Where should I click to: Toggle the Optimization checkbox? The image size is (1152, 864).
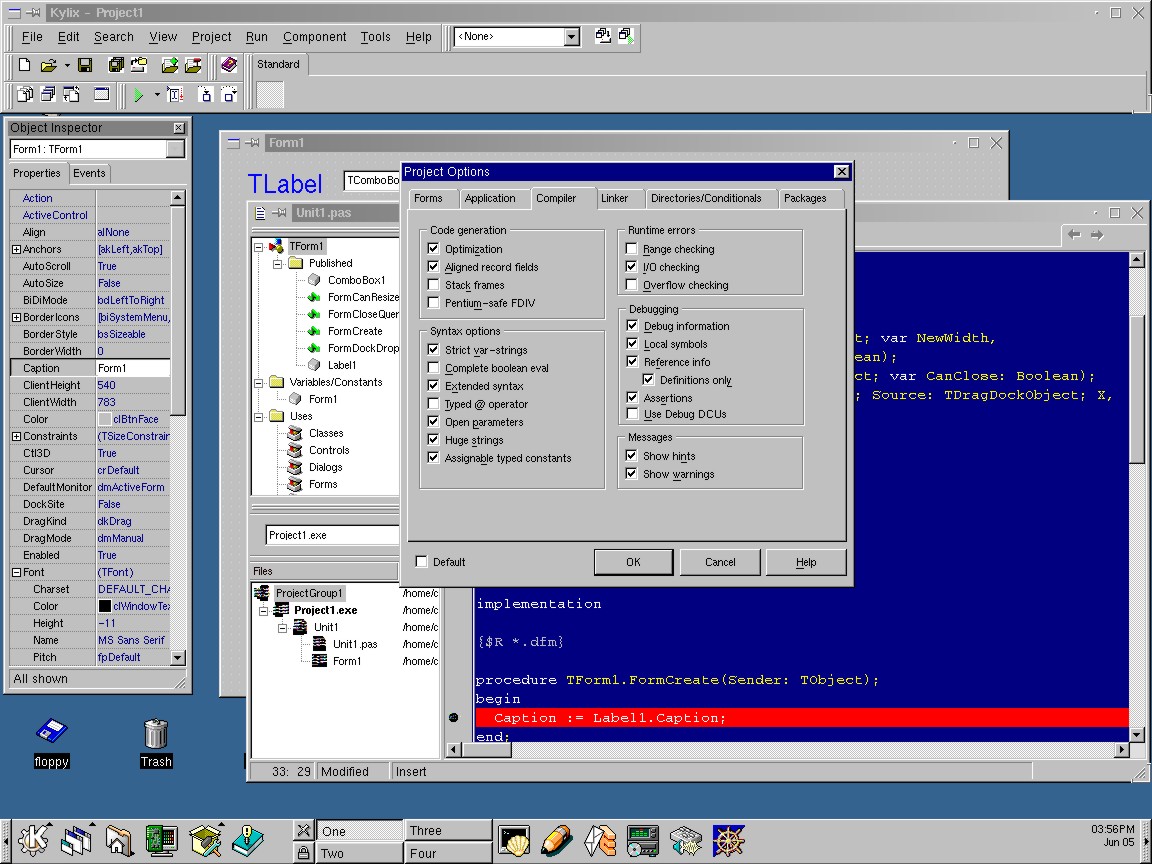pyautogui.click(x=433, y=249)
